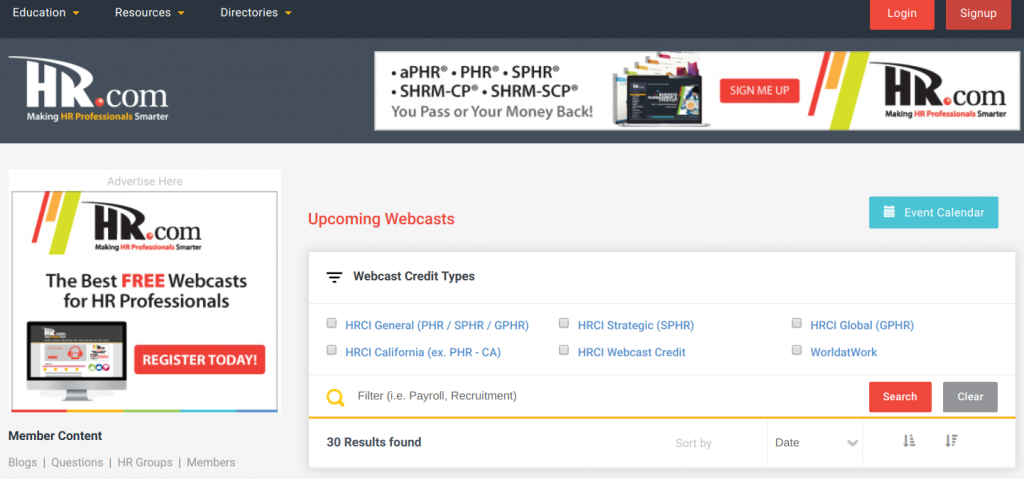
Task: Click the Login button
Action: coord(902,13)
